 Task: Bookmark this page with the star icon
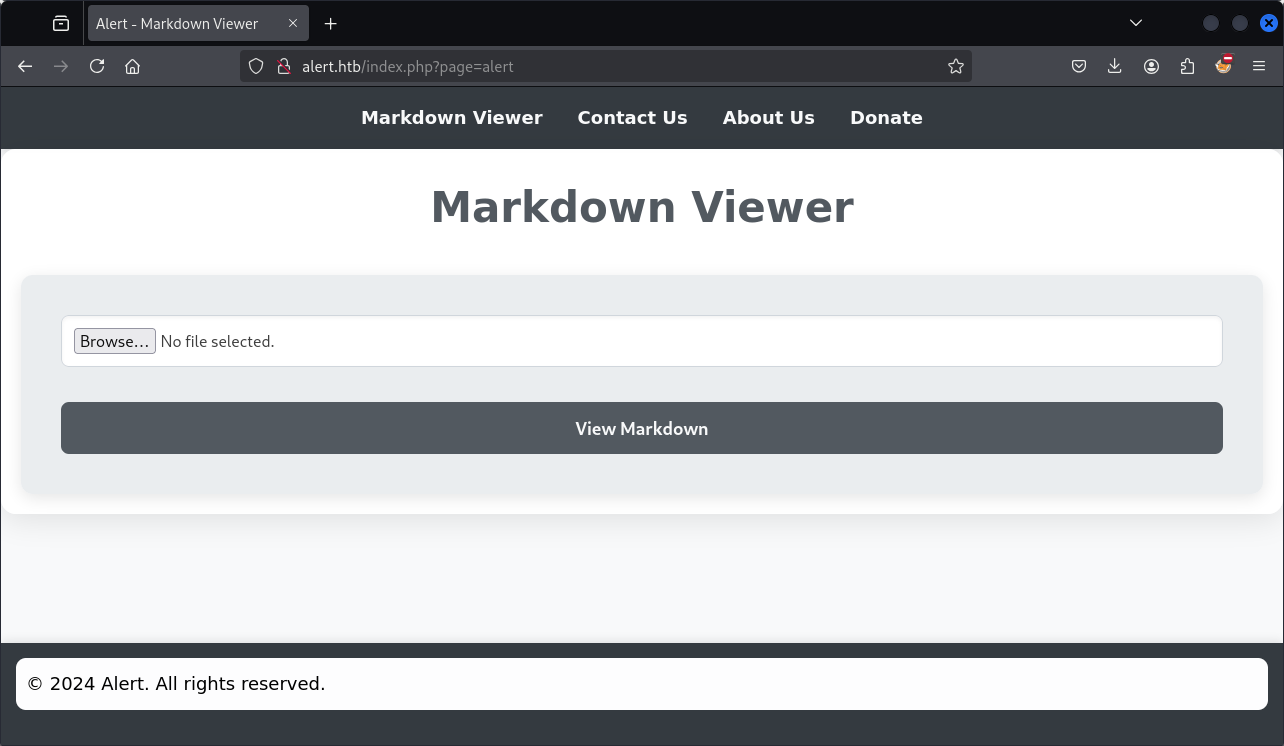click(x=956, y=66)
